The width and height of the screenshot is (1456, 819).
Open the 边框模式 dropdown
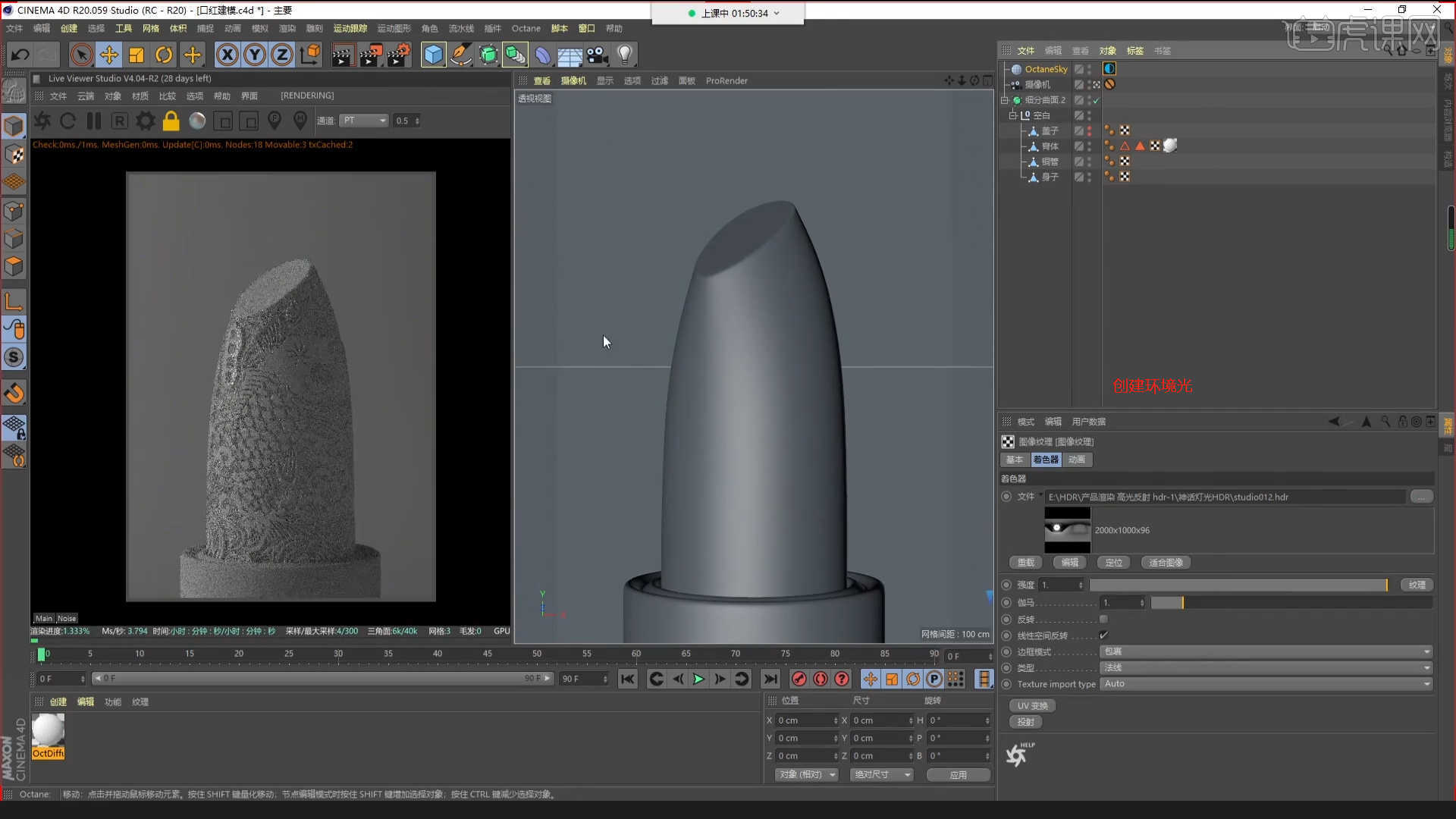(x=1266, y=651)
